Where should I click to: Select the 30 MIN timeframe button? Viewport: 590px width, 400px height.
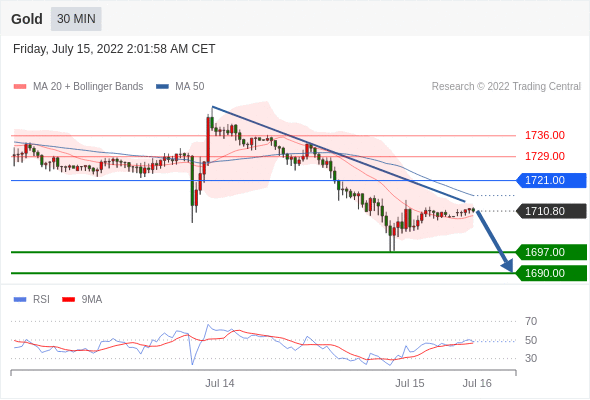coord(76,19)
